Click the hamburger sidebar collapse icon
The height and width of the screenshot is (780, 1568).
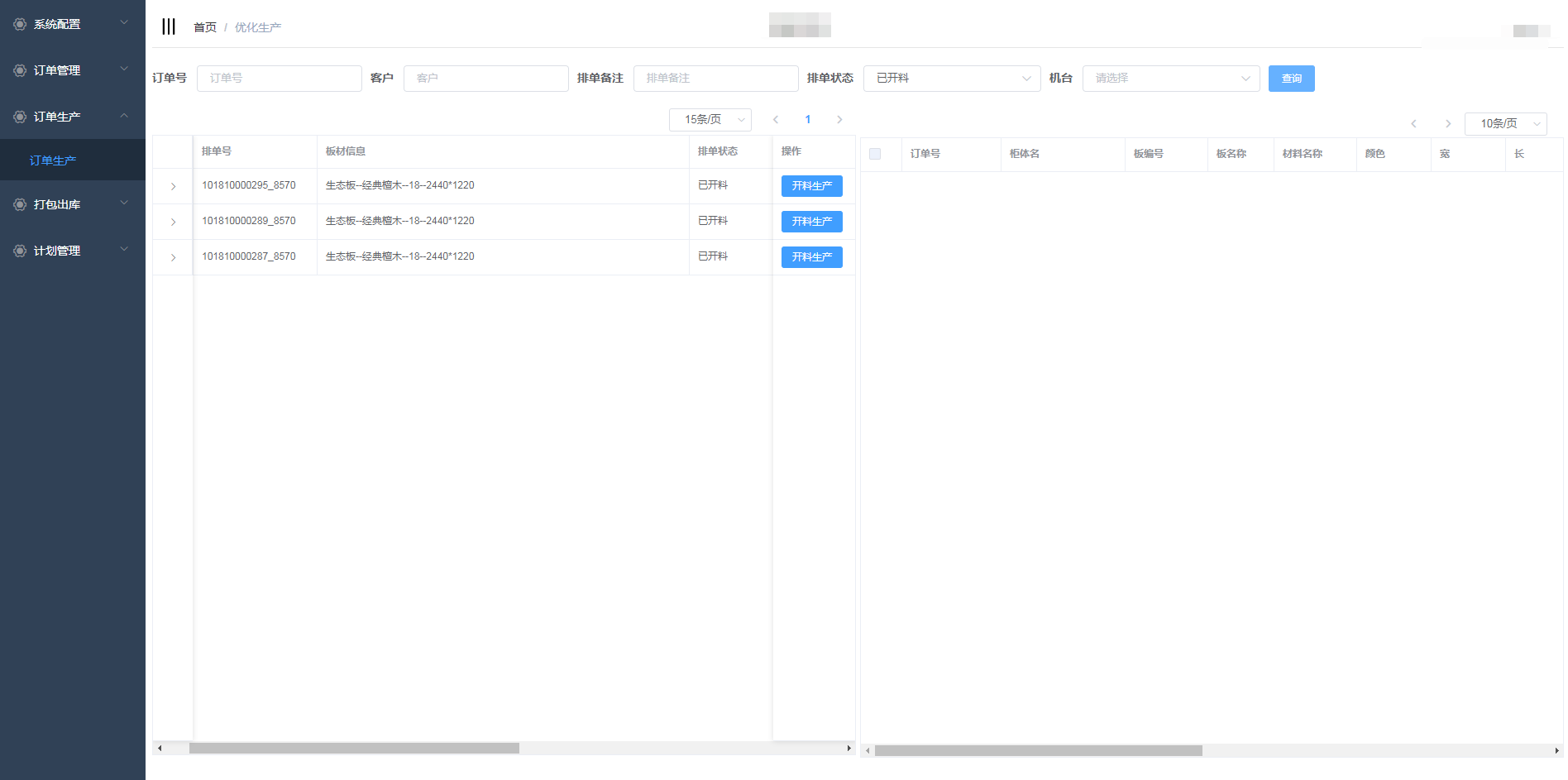(x=169, y=26)
